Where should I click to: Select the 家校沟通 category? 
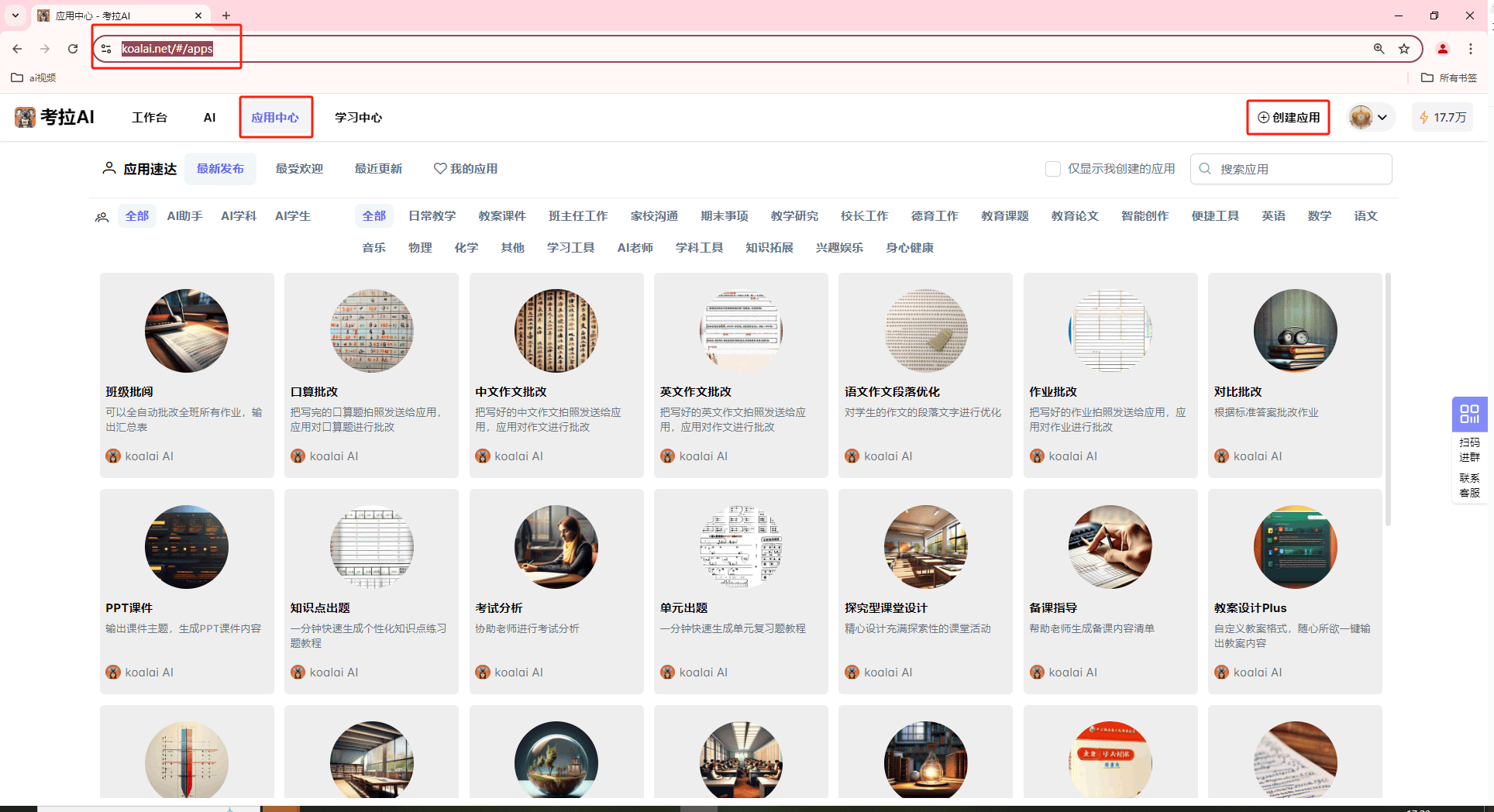[x=654, y=215]
